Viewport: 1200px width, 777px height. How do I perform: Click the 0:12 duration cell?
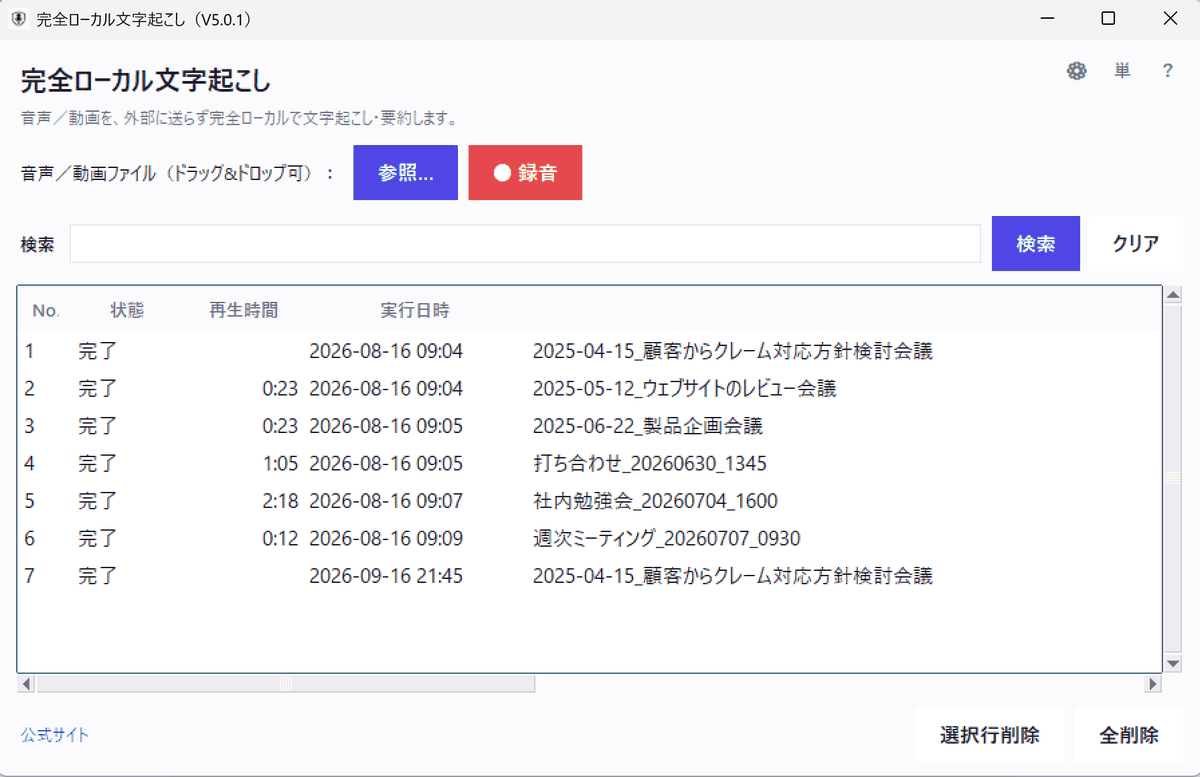[x=280, y=538]
